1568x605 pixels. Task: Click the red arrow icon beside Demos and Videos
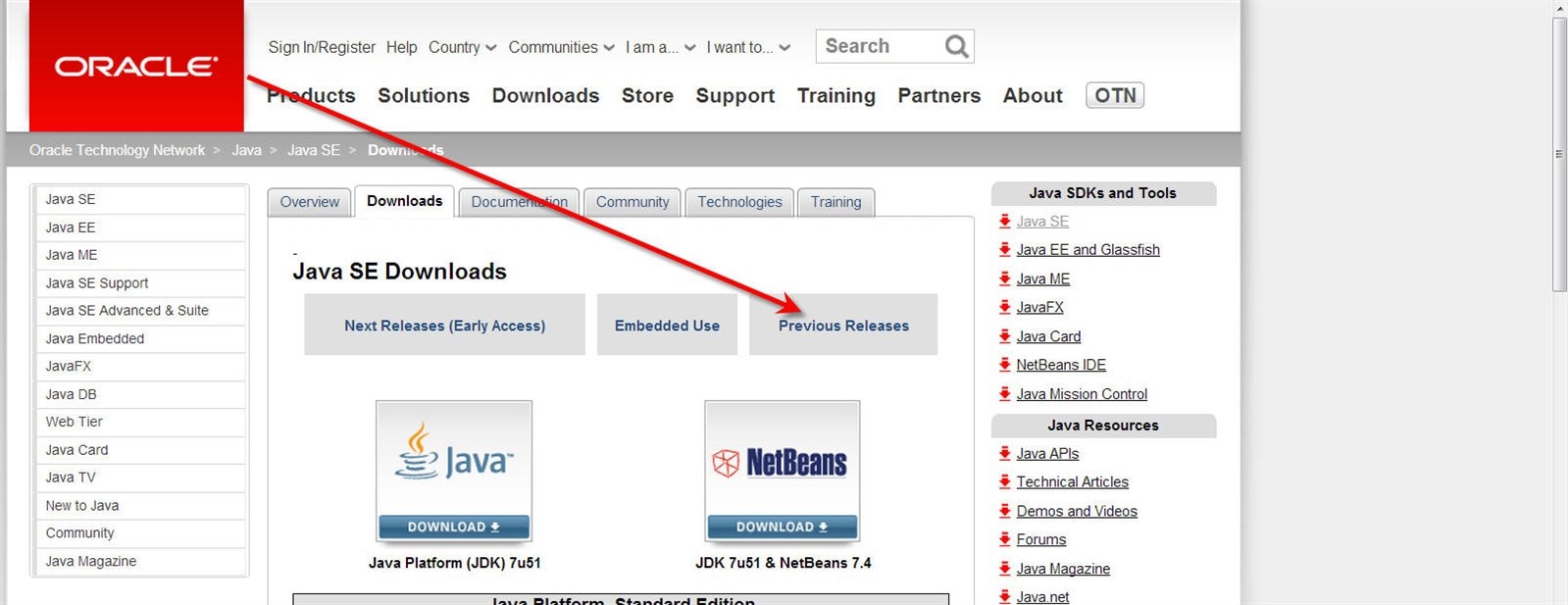(x=1004, y=511)
